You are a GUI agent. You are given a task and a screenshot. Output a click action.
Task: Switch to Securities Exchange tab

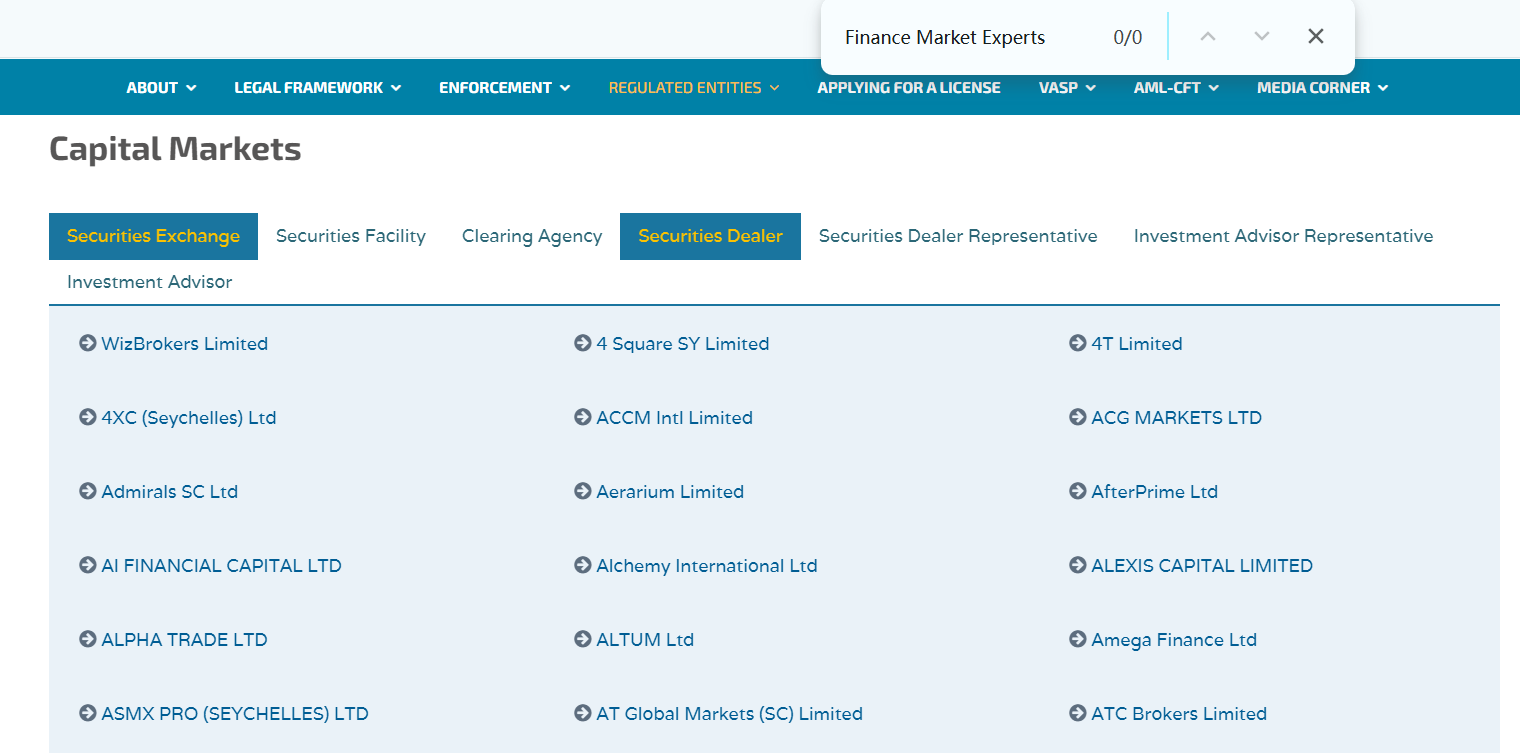click(x=153, y=236)
